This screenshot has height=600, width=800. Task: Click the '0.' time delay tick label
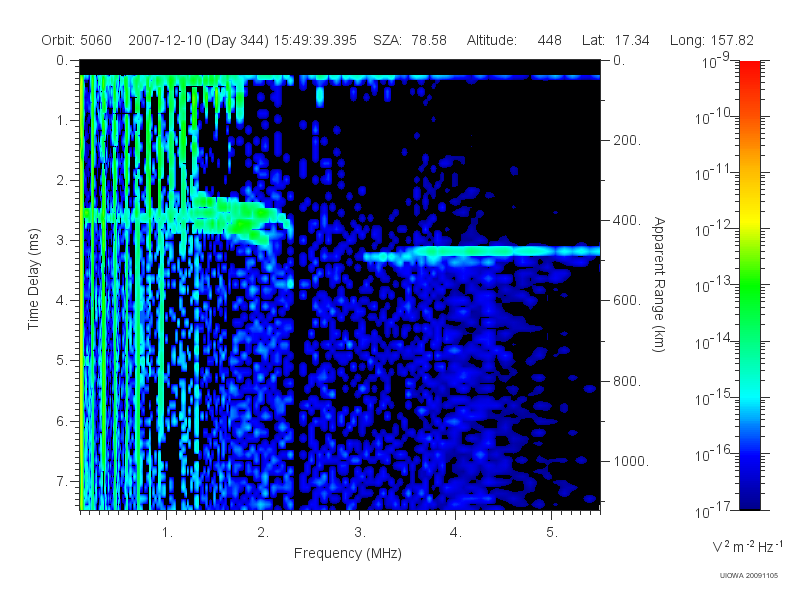pos(62,60)
